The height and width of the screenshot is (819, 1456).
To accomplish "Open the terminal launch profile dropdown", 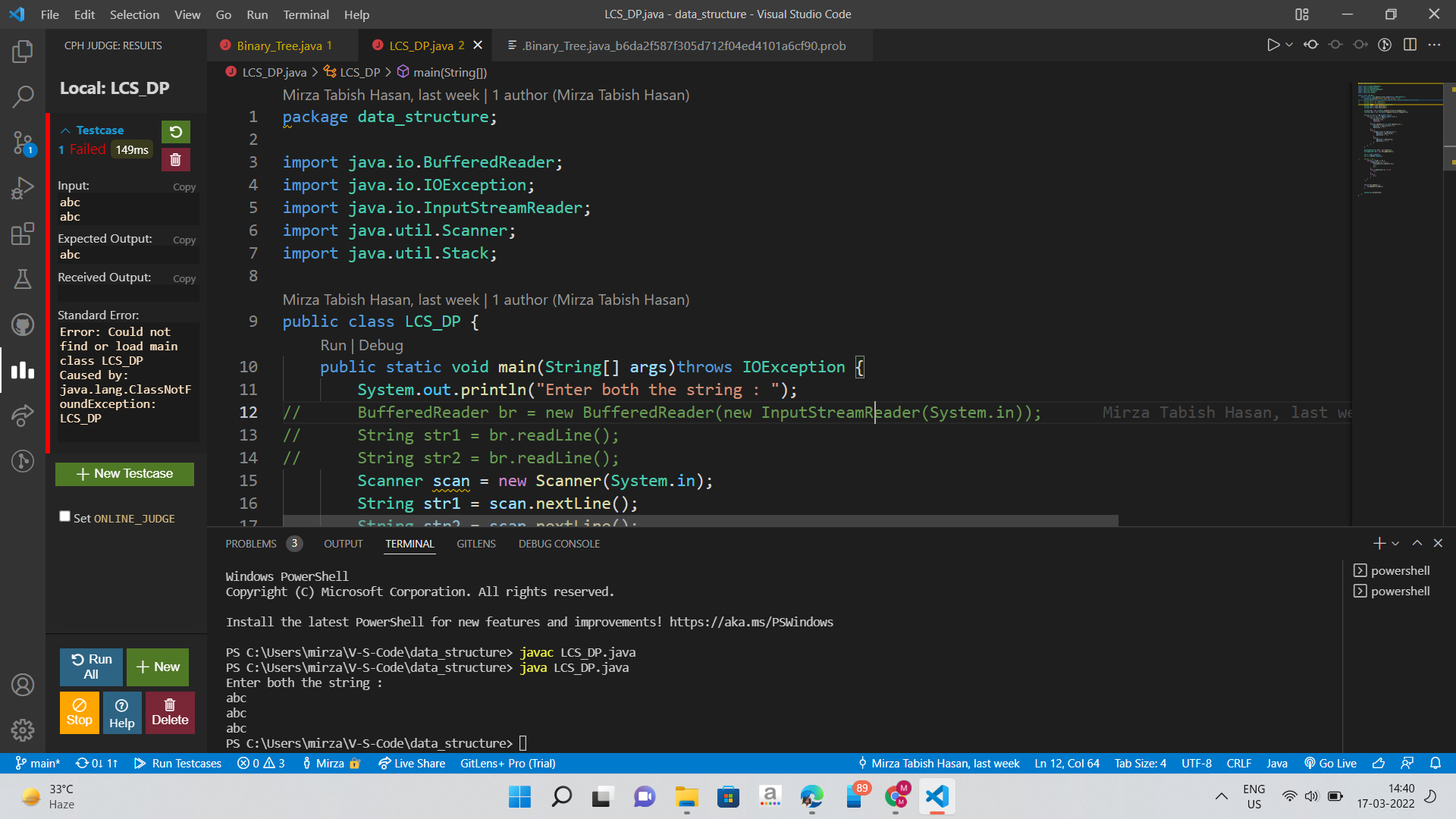I will click(x=1394, y=543).
